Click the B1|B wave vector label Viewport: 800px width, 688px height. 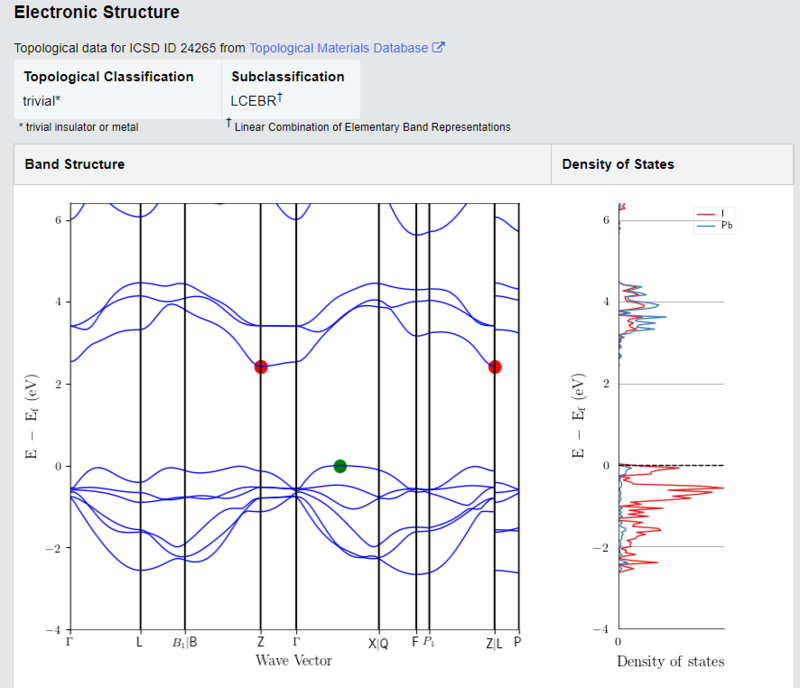pyautogui.click(x=185, y=642)
